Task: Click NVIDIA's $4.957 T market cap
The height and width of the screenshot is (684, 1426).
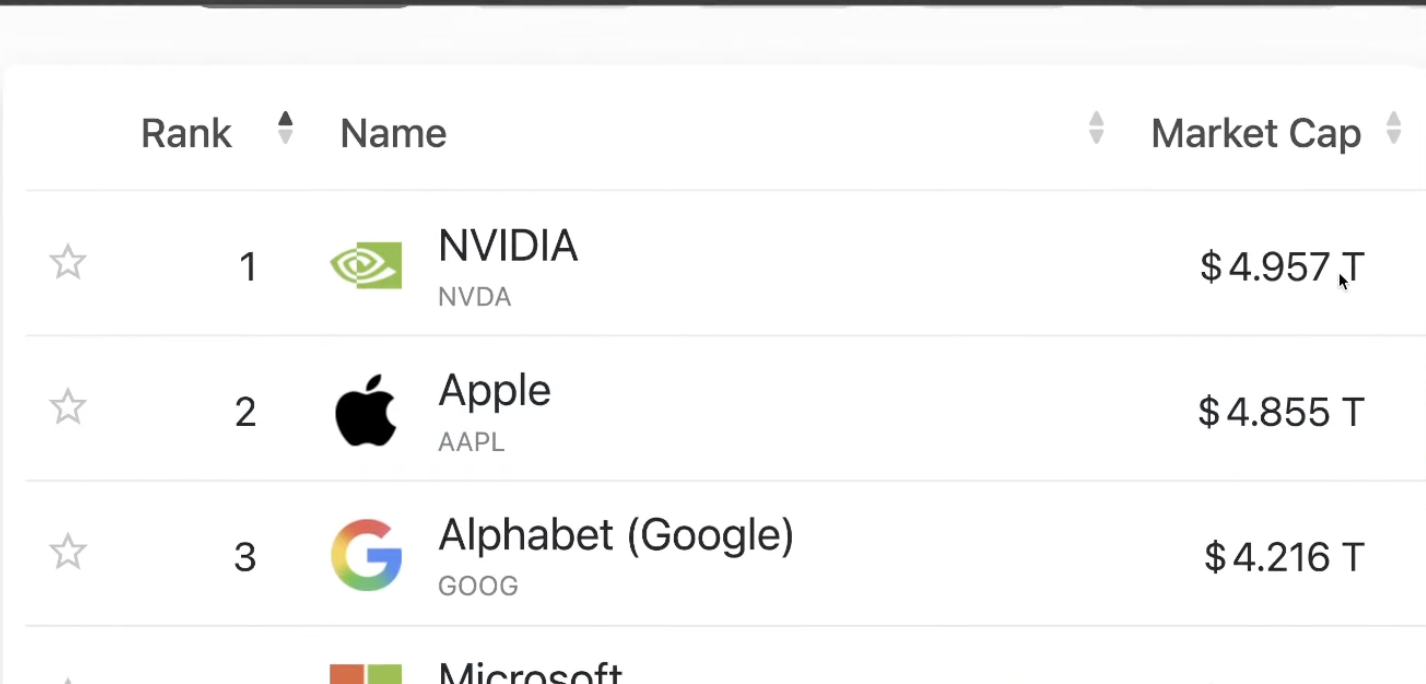Action: (1282, 267)
